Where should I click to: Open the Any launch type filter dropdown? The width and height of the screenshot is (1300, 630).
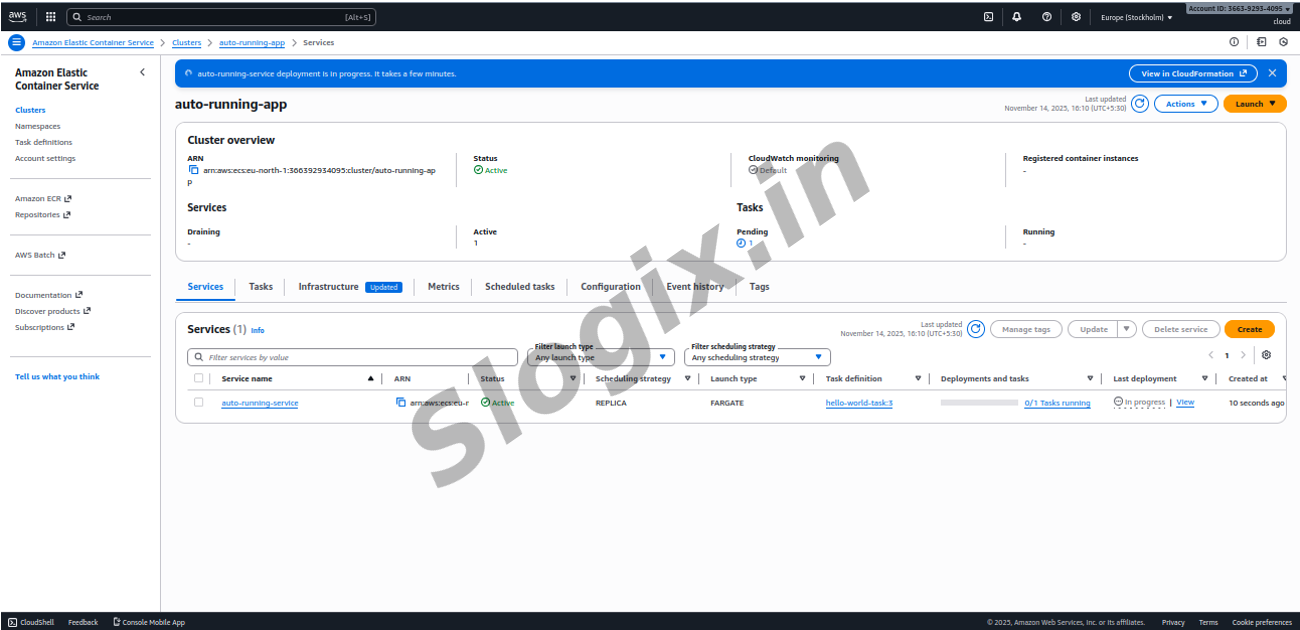[600, 357]
